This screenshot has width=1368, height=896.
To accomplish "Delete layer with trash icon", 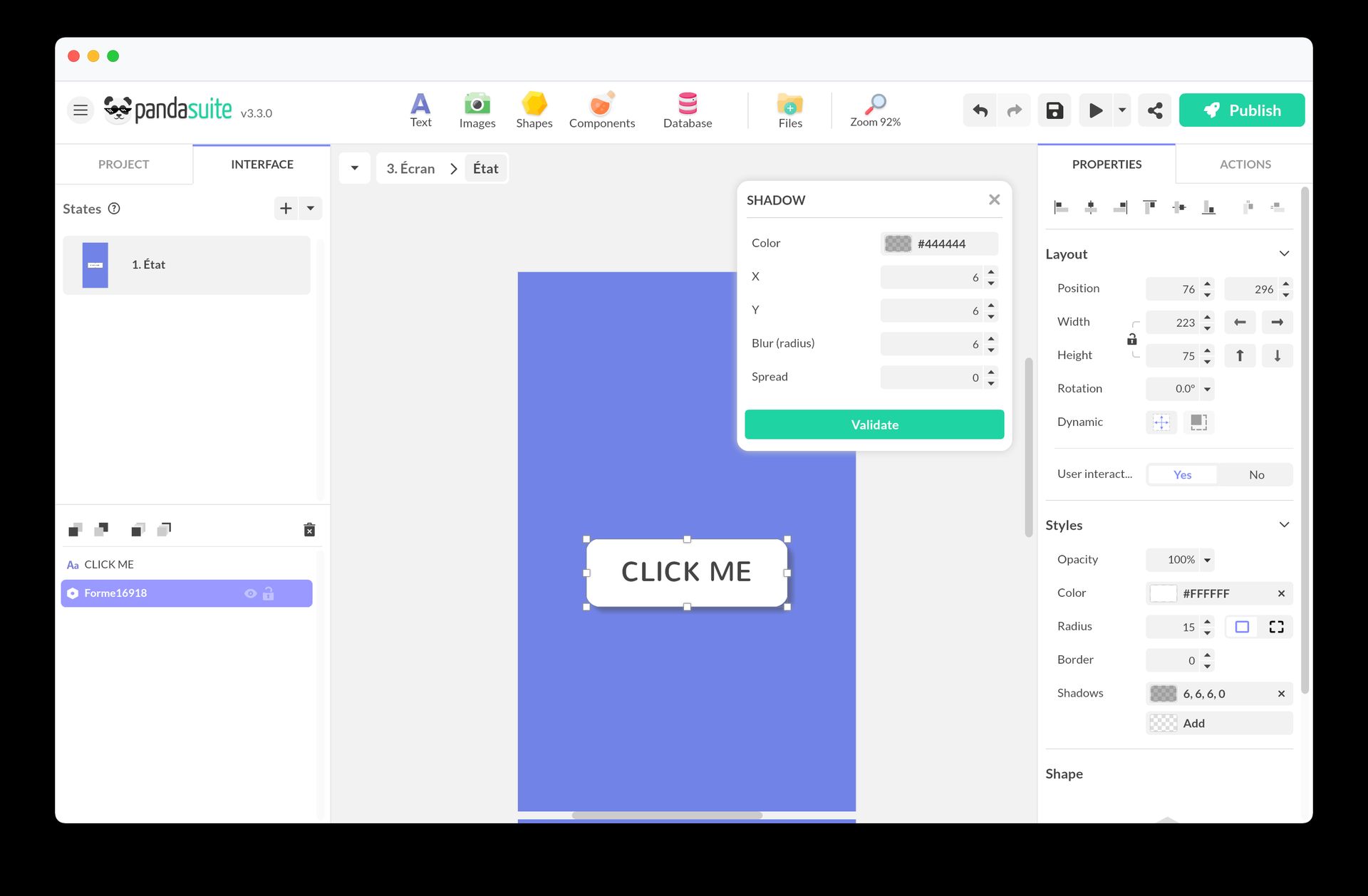I will tap(309, 530).
